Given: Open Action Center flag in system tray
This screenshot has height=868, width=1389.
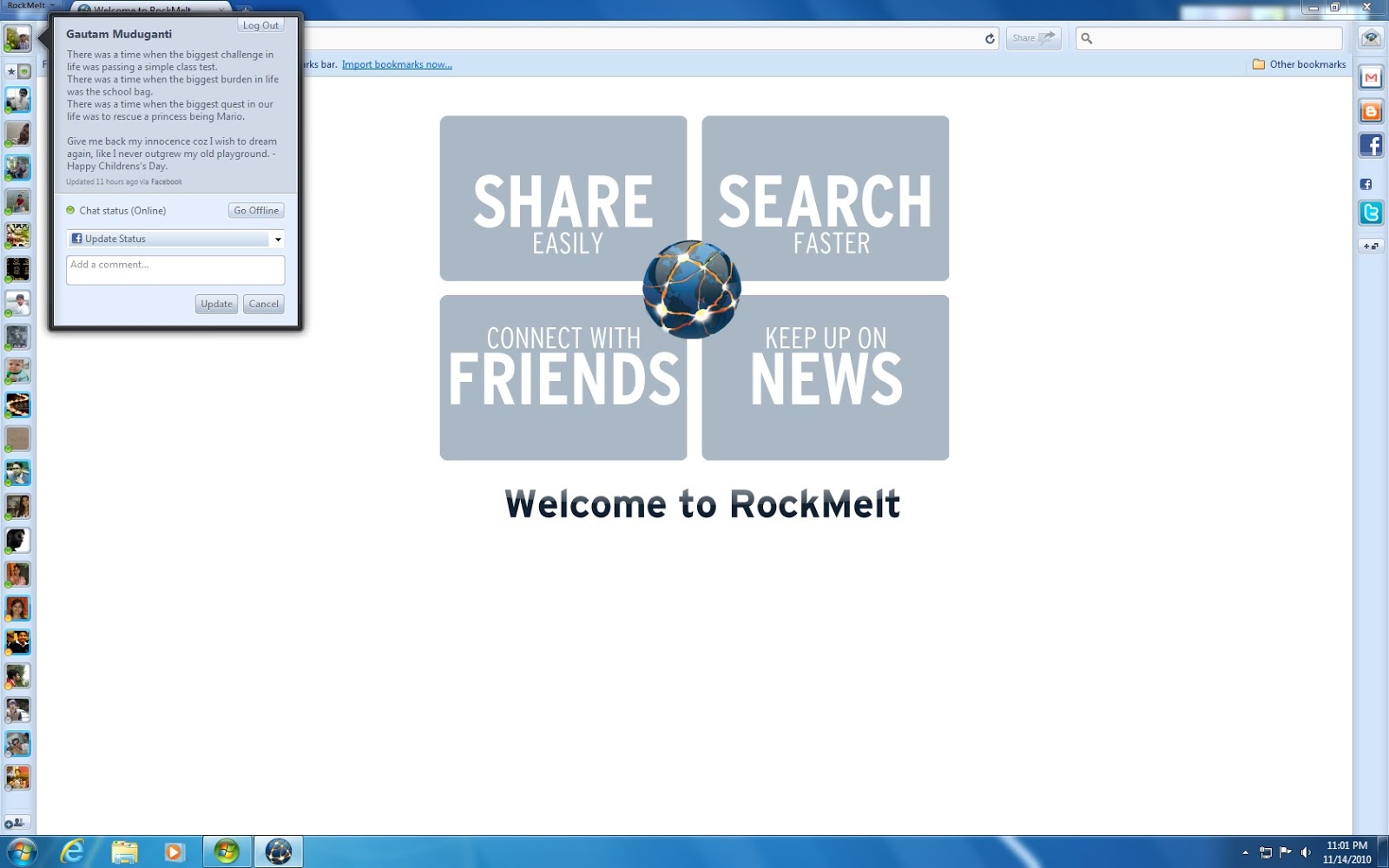Looking at the screenshot, I should (x=1286, y=852).
